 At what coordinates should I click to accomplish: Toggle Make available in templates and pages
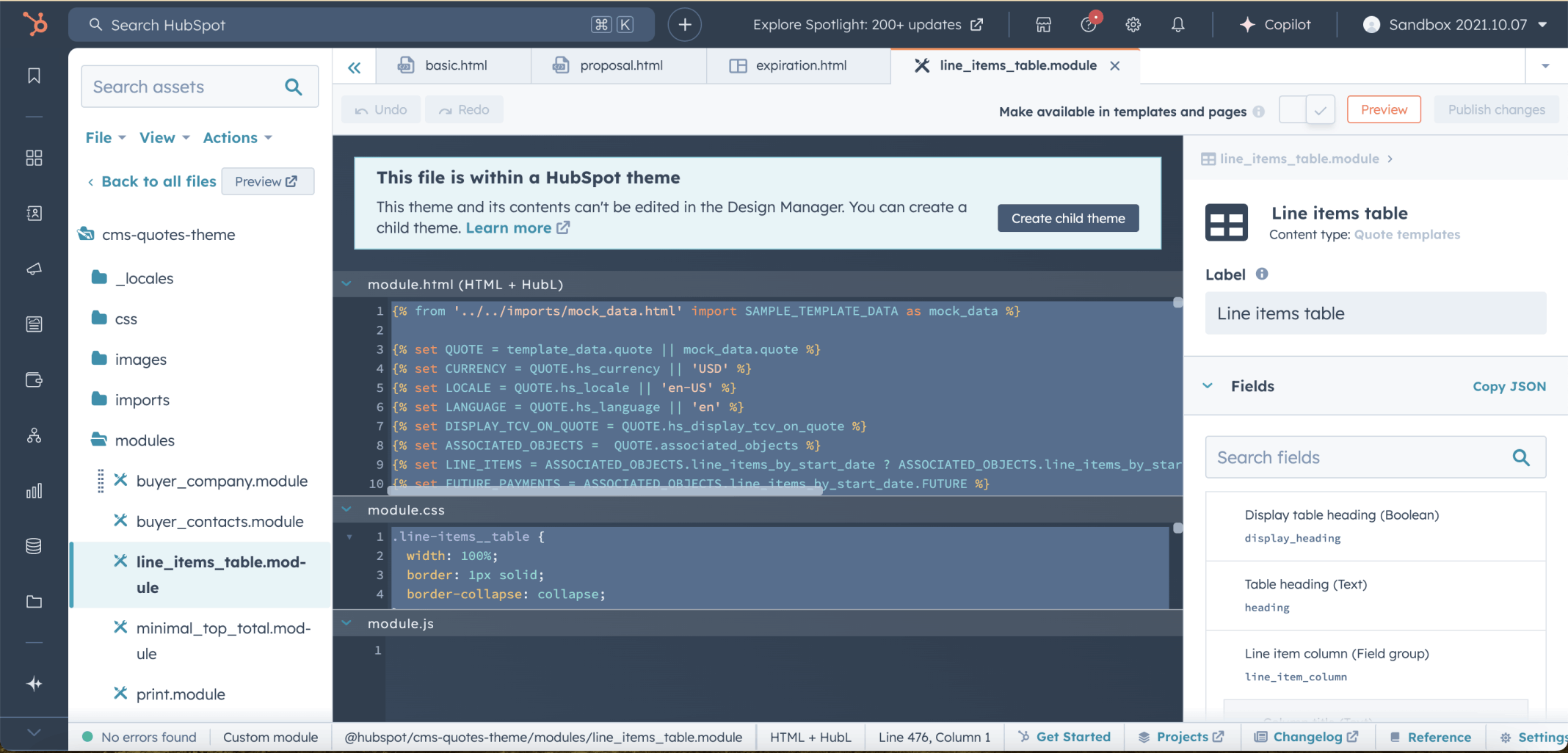tap(1307, 110)
